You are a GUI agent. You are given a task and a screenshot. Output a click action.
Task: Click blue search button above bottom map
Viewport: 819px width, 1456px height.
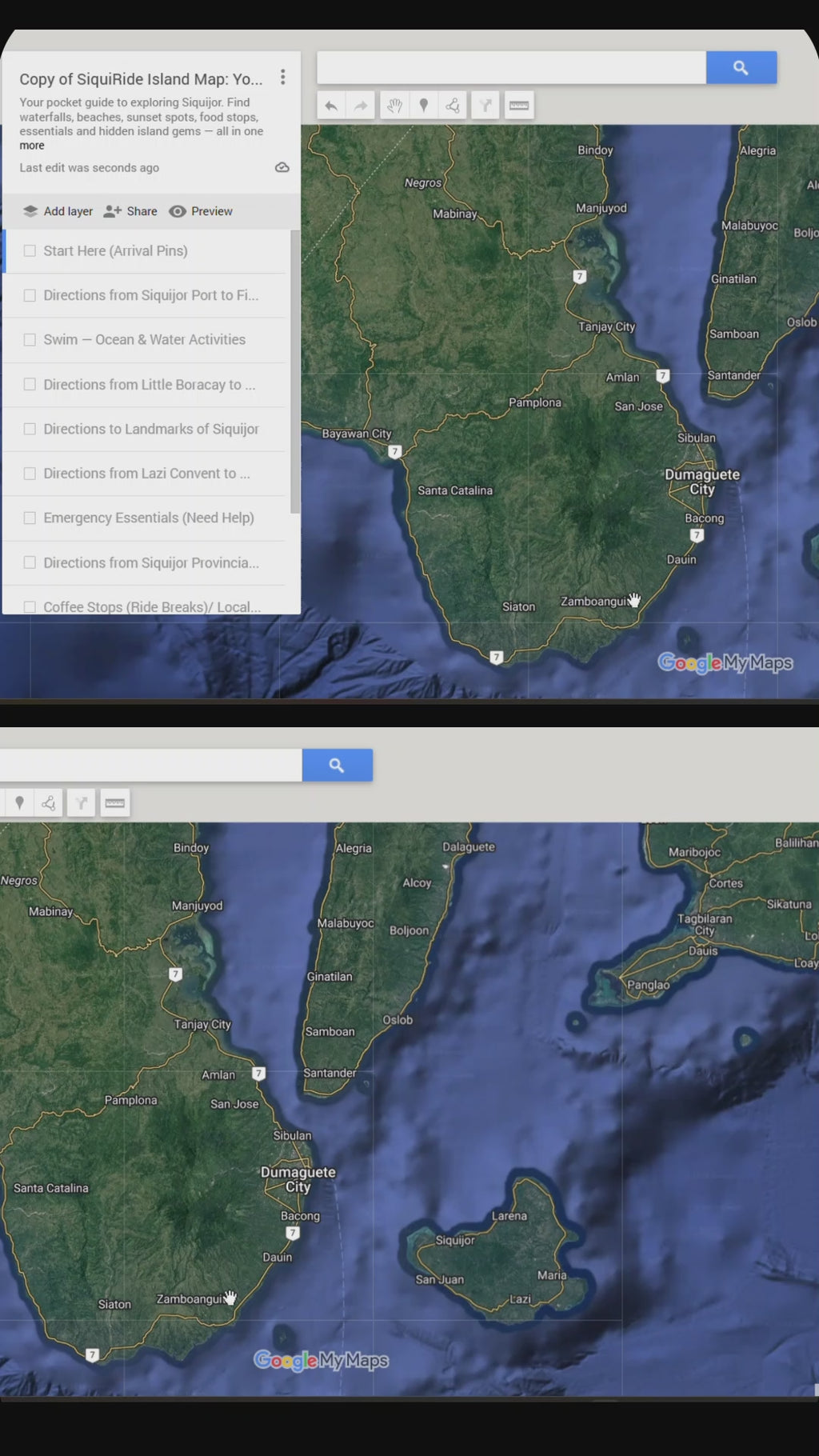coord(337,766)
